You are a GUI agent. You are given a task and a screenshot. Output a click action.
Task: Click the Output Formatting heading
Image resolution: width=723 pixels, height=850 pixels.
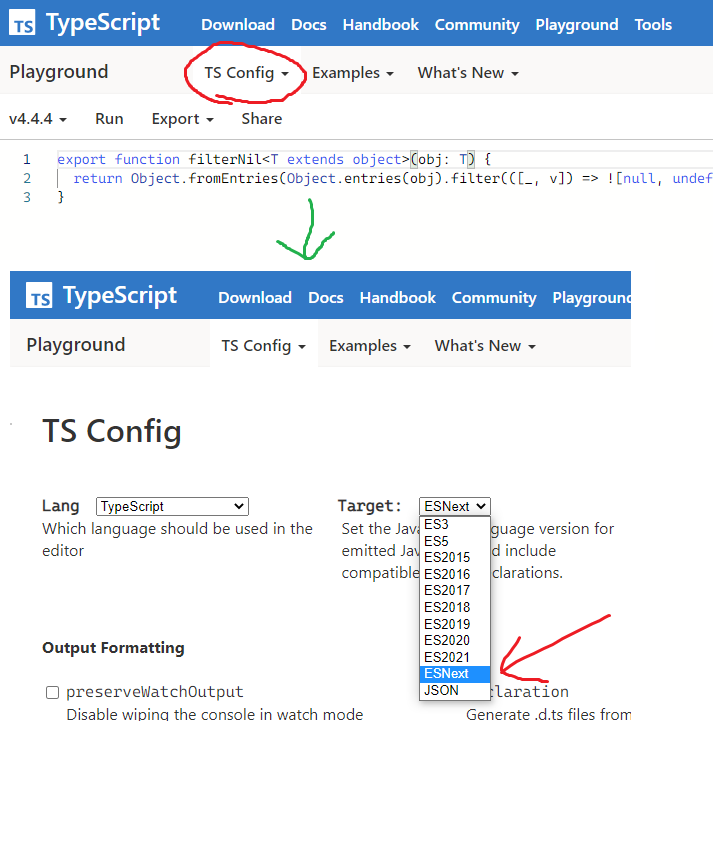coord(113,648)
